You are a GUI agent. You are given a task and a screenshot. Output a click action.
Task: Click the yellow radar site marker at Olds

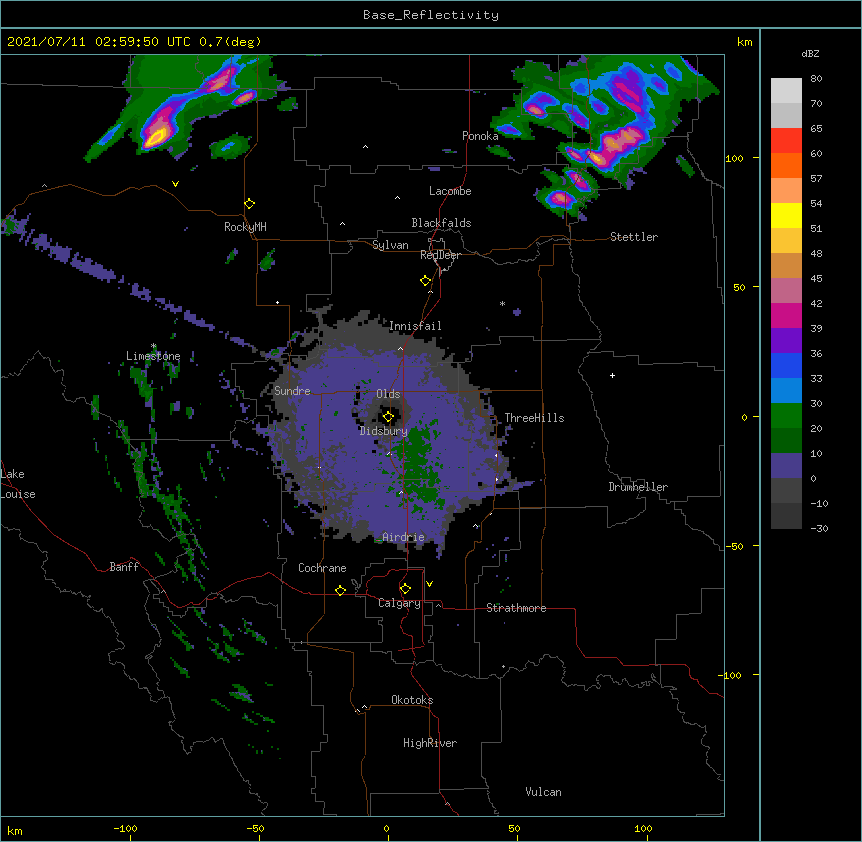click(x=388, y=417)
